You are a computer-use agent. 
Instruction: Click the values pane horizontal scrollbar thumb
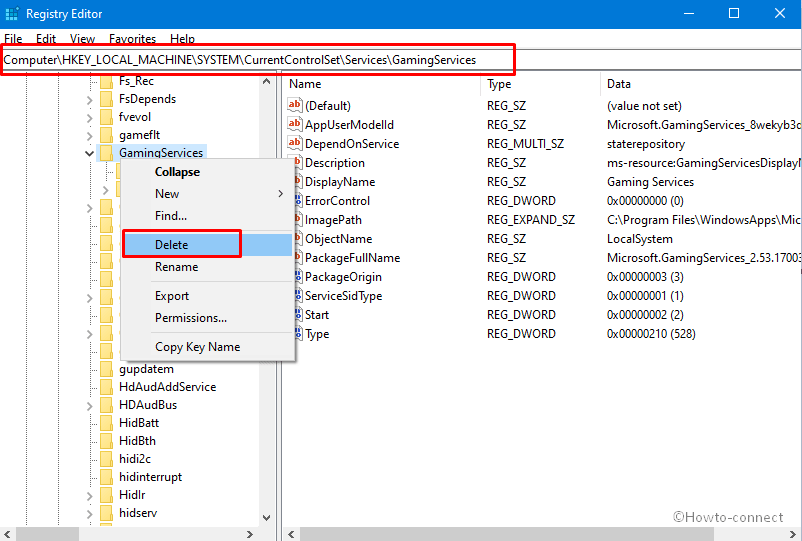click(x=506, y=534)
